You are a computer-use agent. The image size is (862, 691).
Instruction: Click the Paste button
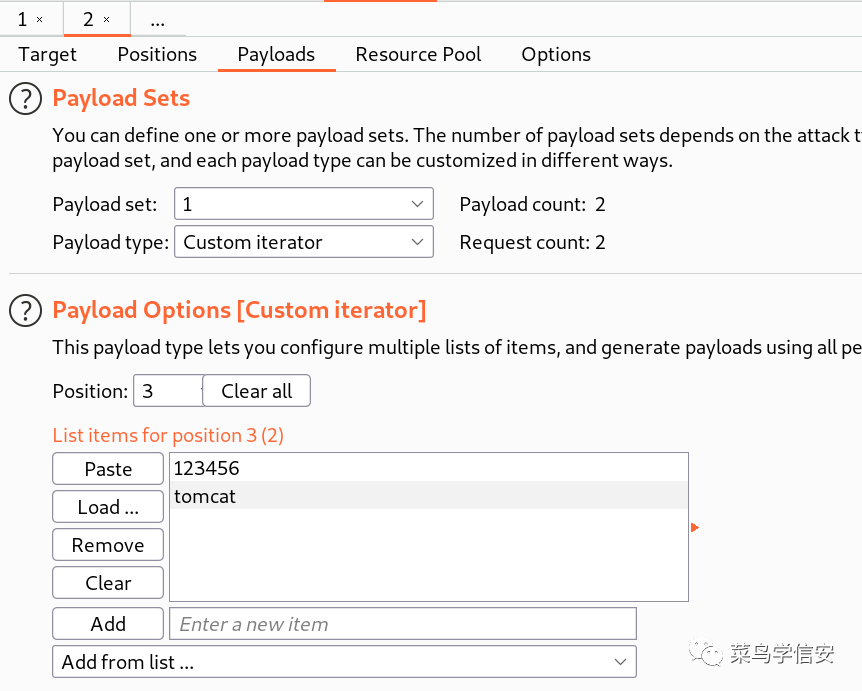108,469
